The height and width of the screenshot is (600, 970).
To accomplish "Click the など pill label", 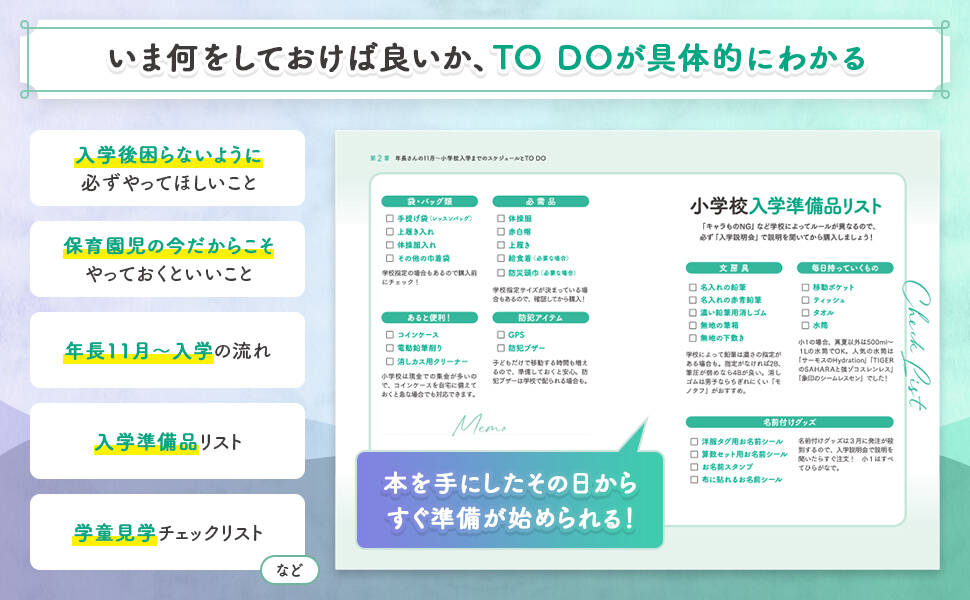I will (x=289, y=570).
